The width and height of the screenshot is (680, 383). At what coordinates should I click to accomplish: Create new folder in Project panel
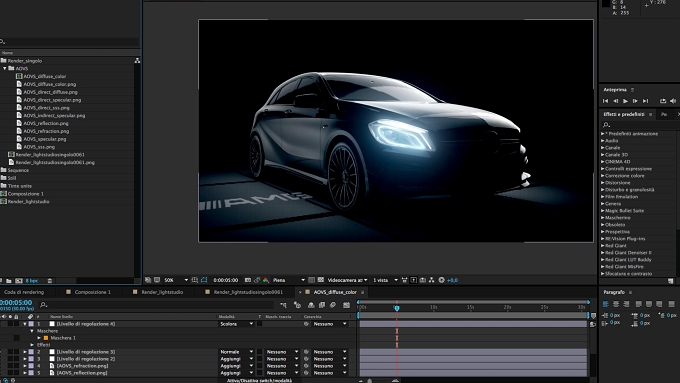tap(9, 281)
